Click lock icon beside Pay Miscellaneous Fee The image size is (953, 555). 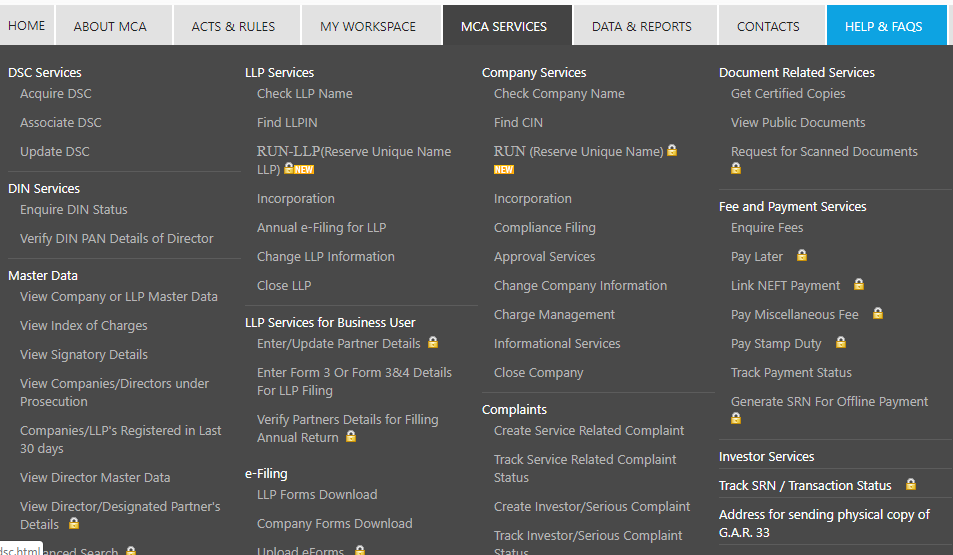point(877,314)
